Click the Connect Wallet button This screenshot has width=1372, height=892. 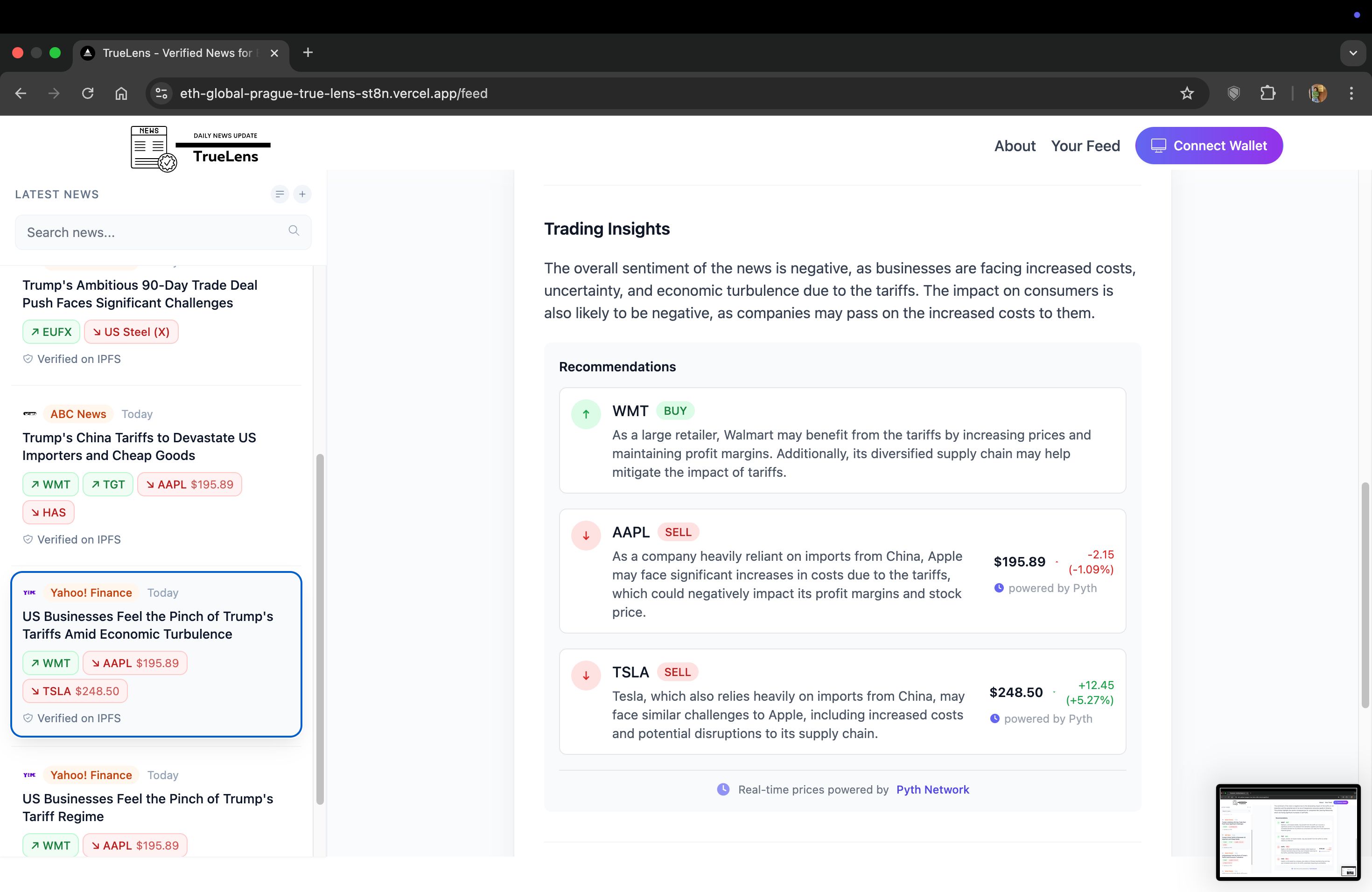(1208, 146)
